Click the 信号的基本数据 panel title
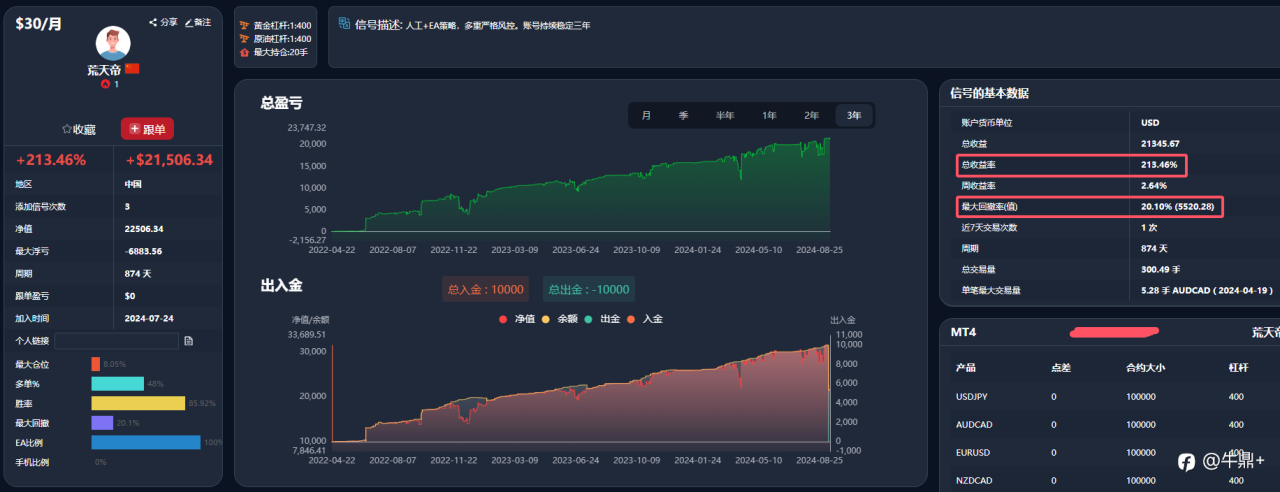The image size is (1280, 492). tap(990, 93)
